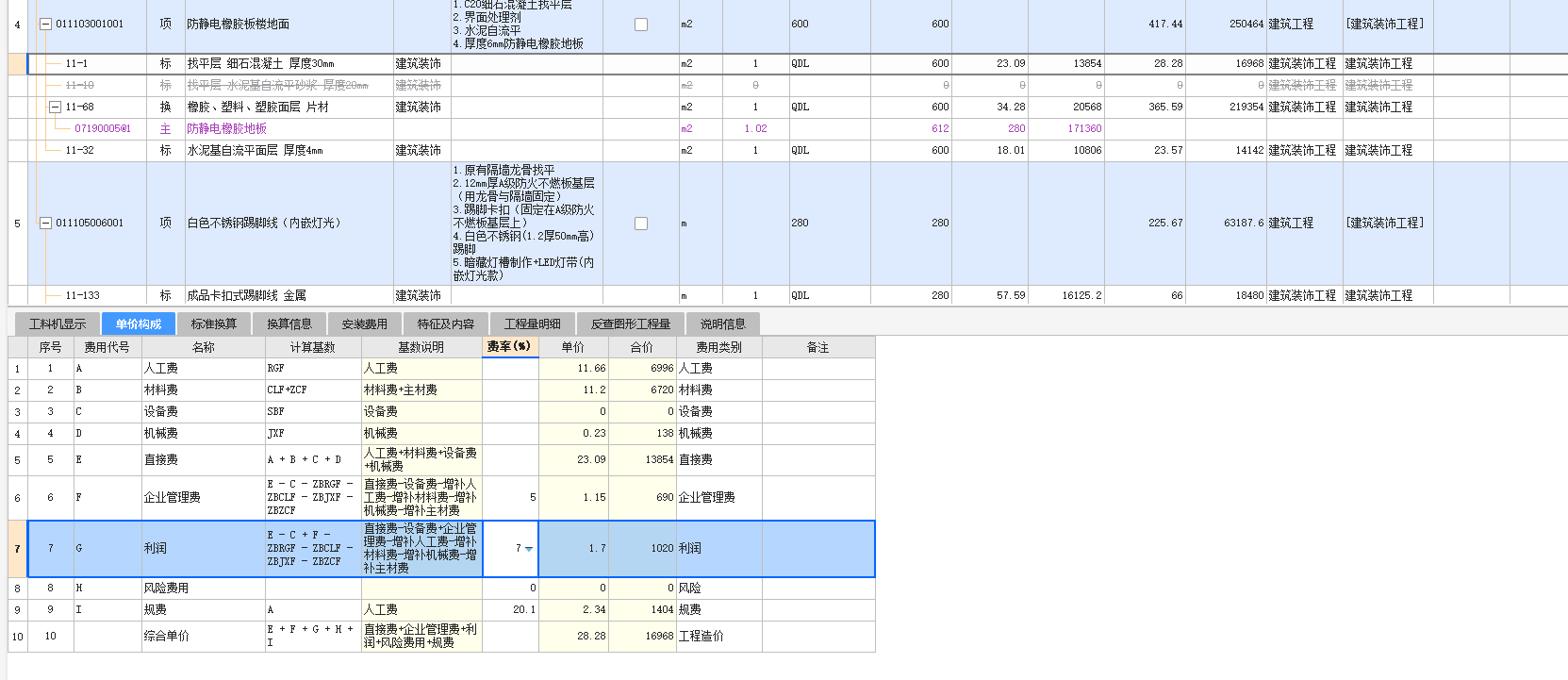Open the 换算信息 tab
This screenshot has height=680, width=1568.
[289, 323]
